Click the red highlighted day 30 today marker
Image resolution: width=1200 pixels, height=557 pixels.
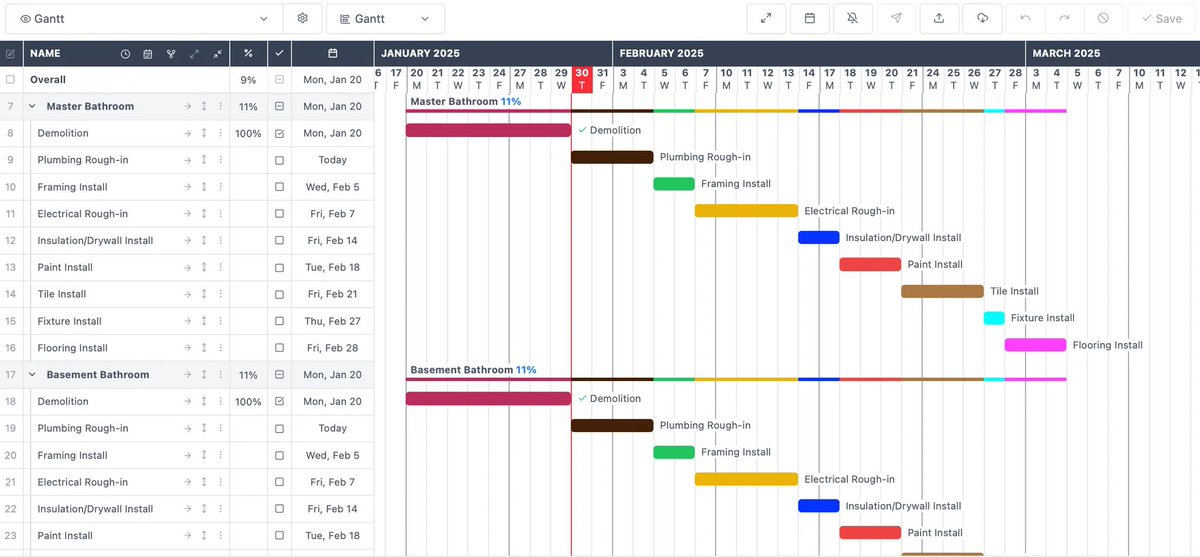(x=582, y=79)
